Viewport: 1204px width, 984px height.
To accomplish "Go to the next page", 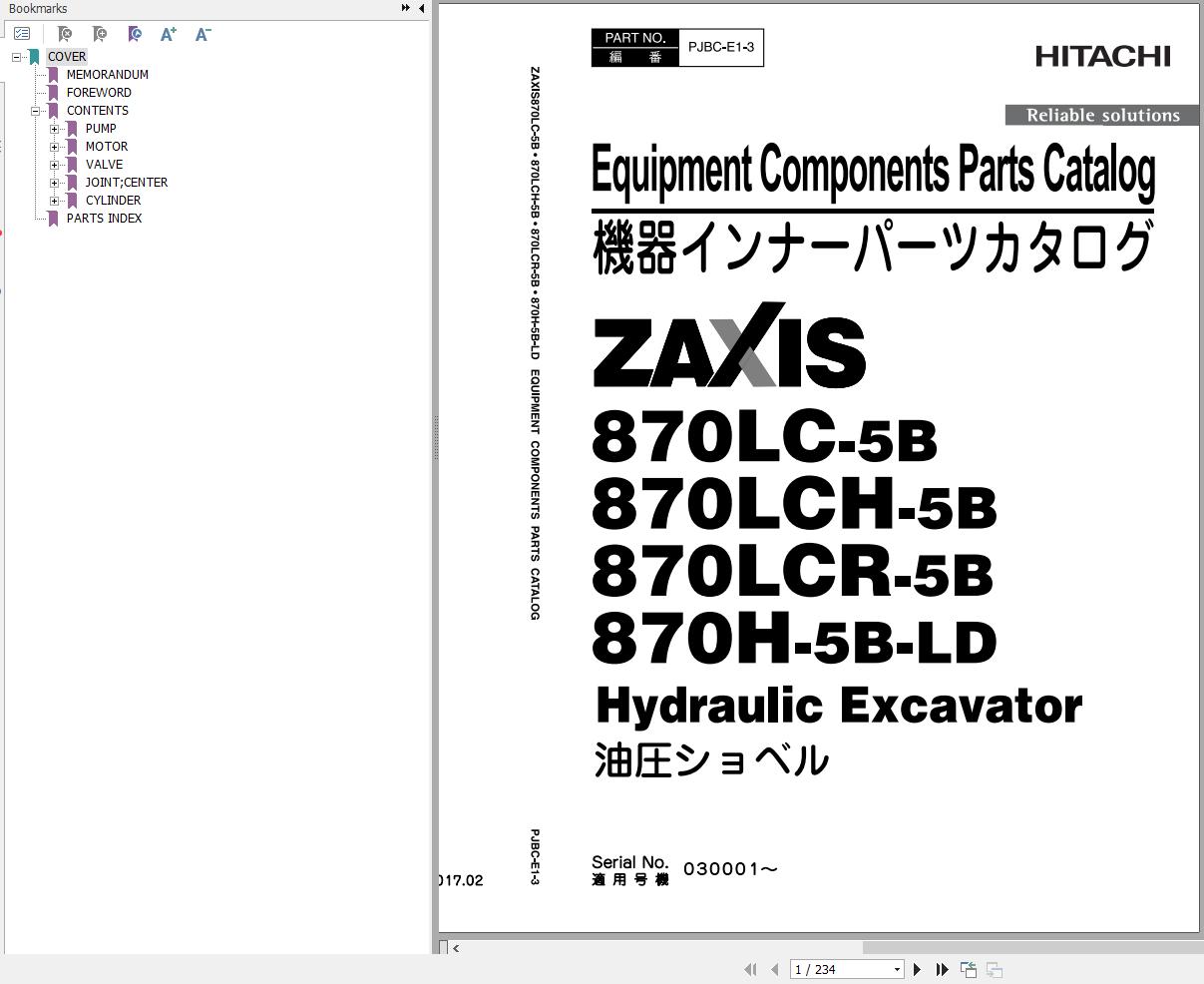I will [x=918, y=969].
